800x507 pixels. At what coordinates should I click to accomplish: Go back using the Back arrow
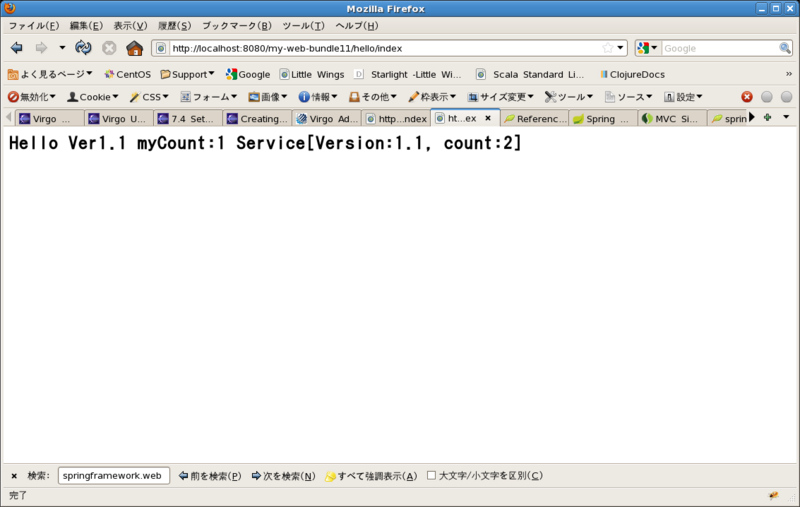tap(16, 48)
